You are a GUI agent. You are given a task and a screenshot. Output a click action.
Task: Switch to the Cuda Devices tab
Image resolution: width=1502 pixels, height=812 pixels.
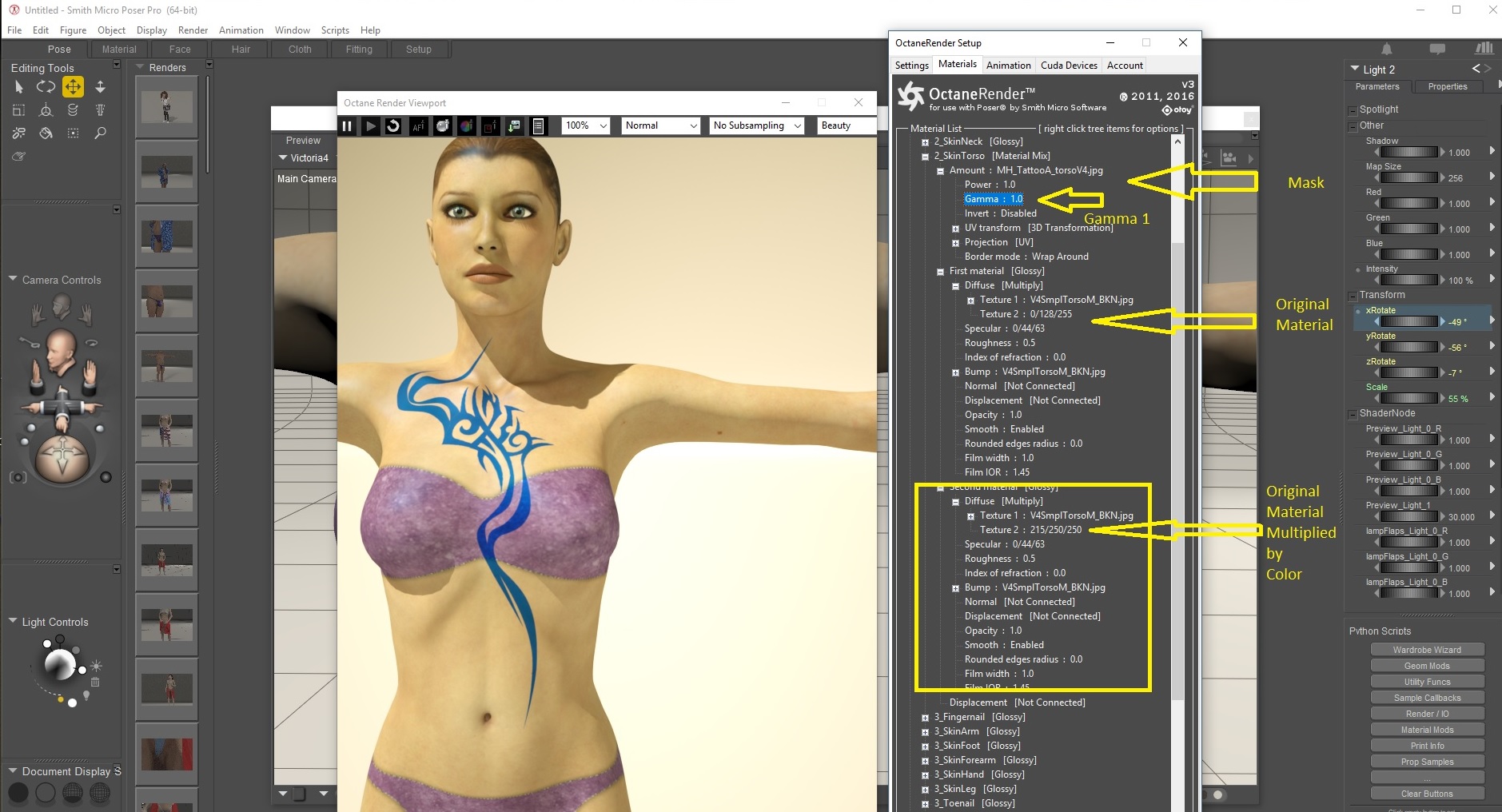[x=1069, y=66]
